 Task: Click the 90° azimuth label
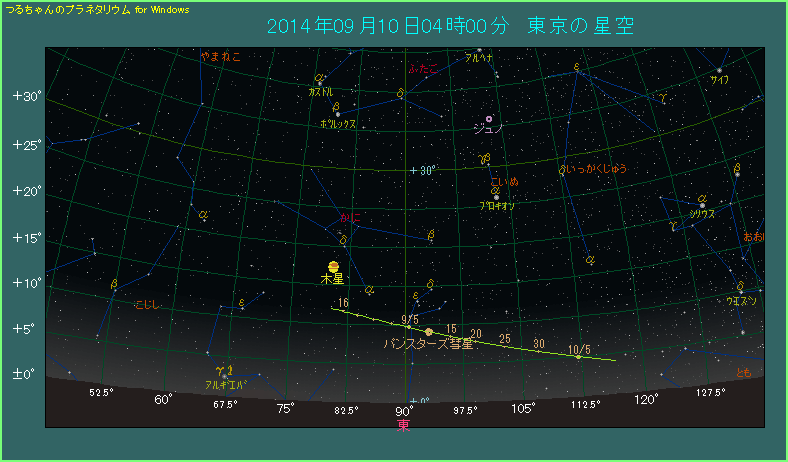click(404, 411)
